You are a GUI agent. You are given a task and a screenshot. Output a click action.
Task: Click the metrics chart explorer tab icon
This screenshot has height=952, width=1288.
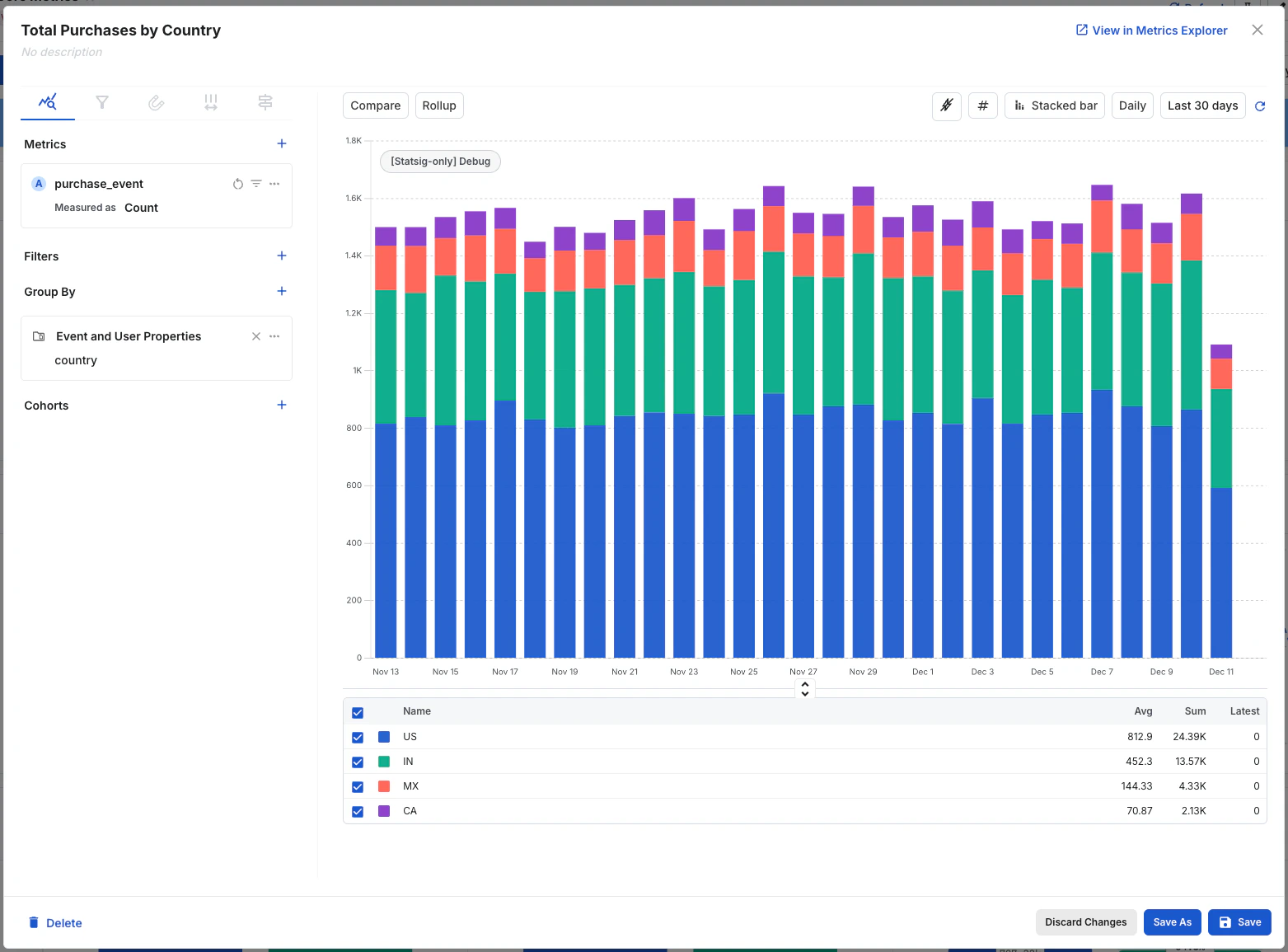pos(47,103)
